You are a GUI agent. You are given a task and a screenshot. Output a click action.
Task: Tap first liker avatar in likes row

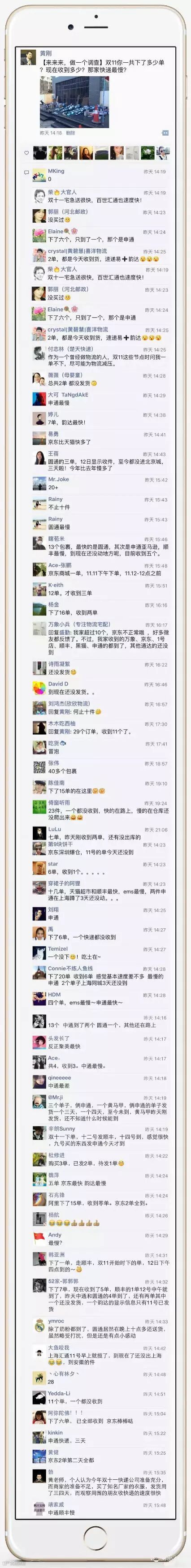click(x=39, y=153)
